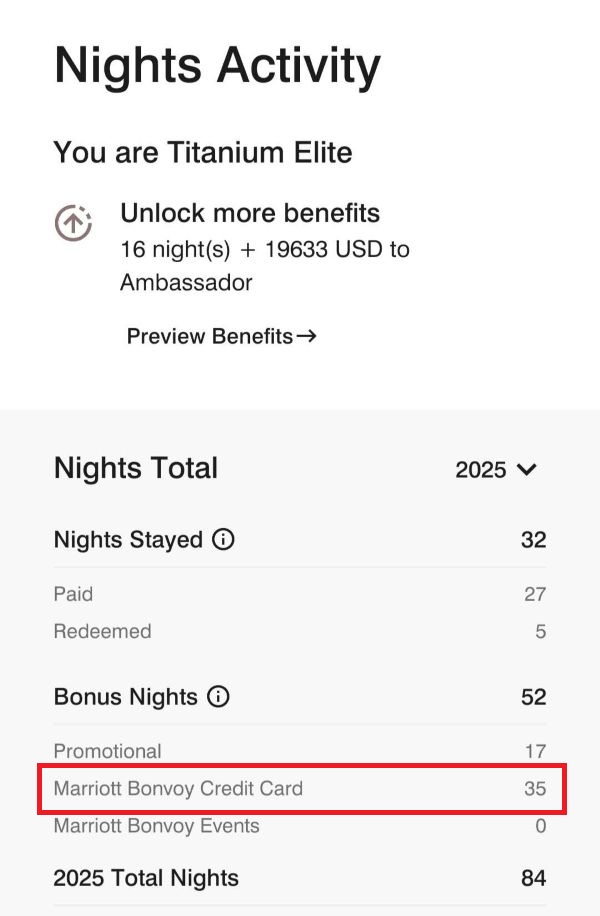Screen dimensions: 600x916
Task: Click the Nights Activity page title
Action: coord(217,66)
